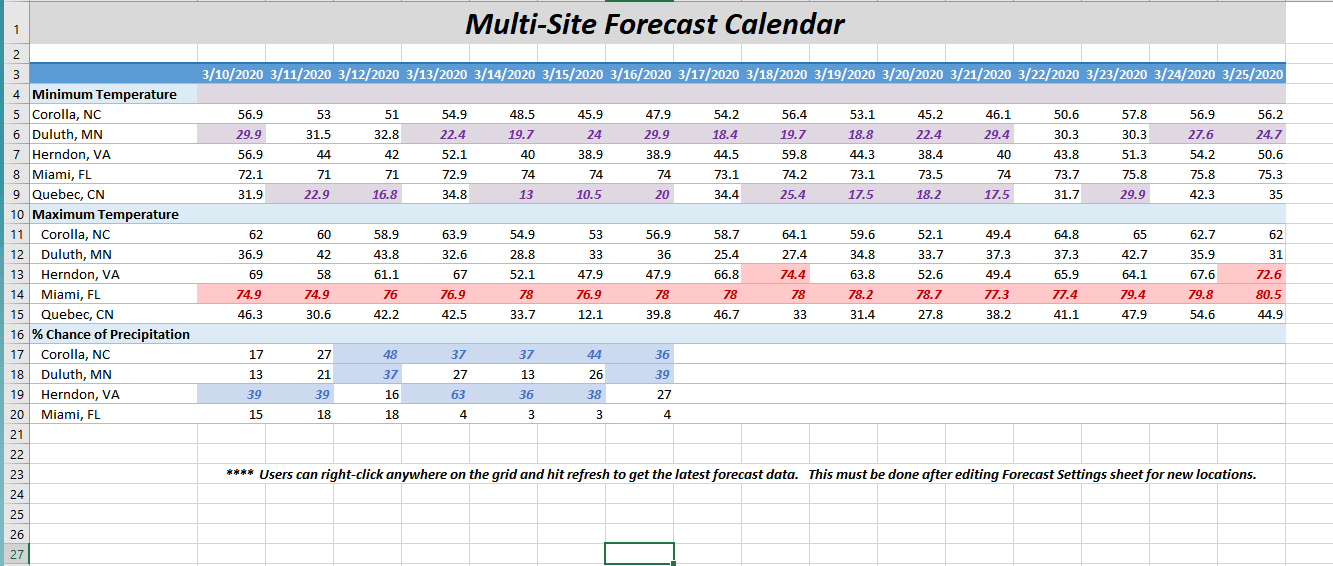Click Herndon max temperature highlighted value 74.4
The image size is (1333, 566).
[x=792, y=274]
